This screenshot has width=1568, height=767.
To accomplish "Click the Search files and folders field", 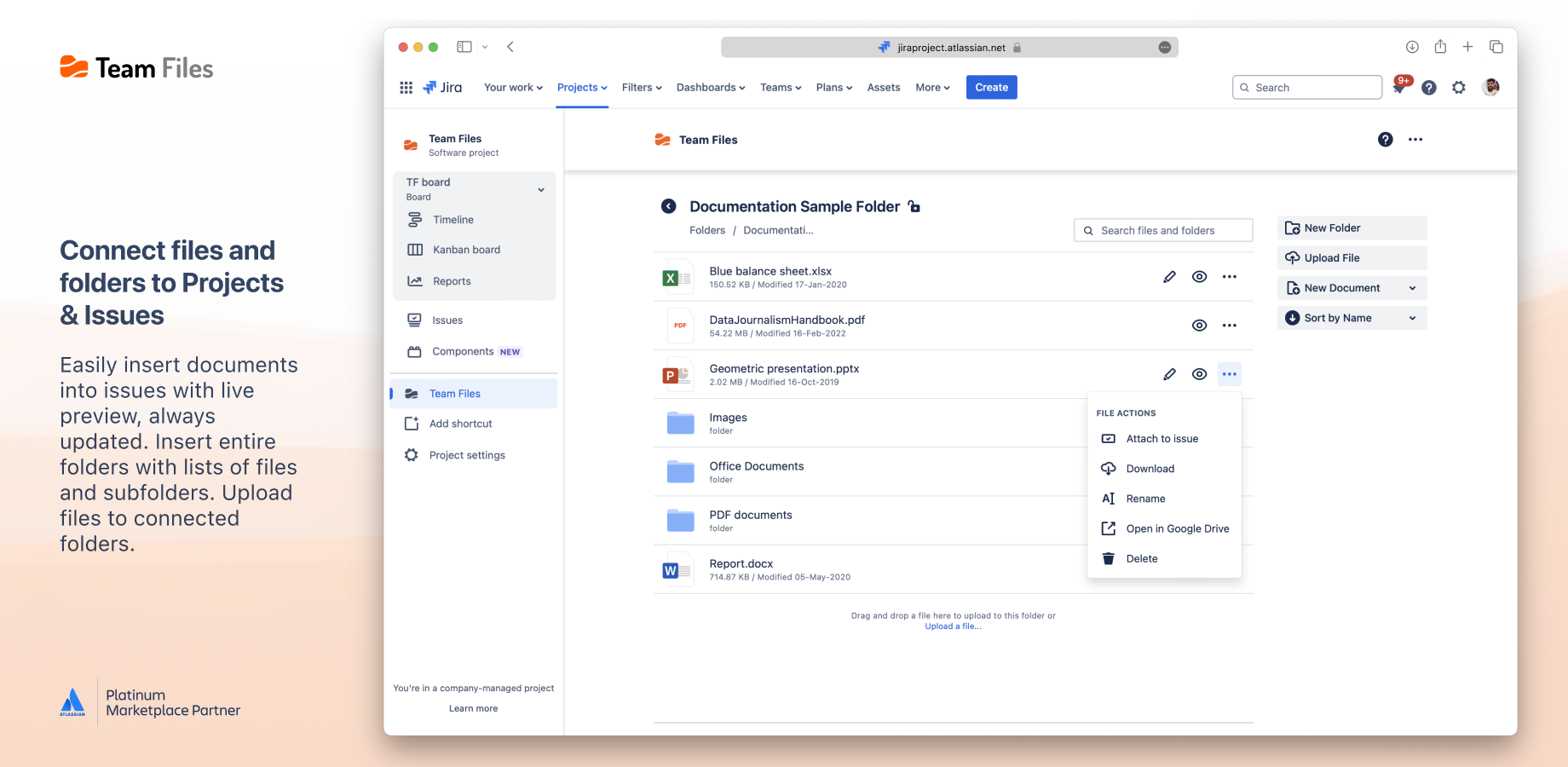I will point(1163,231).
